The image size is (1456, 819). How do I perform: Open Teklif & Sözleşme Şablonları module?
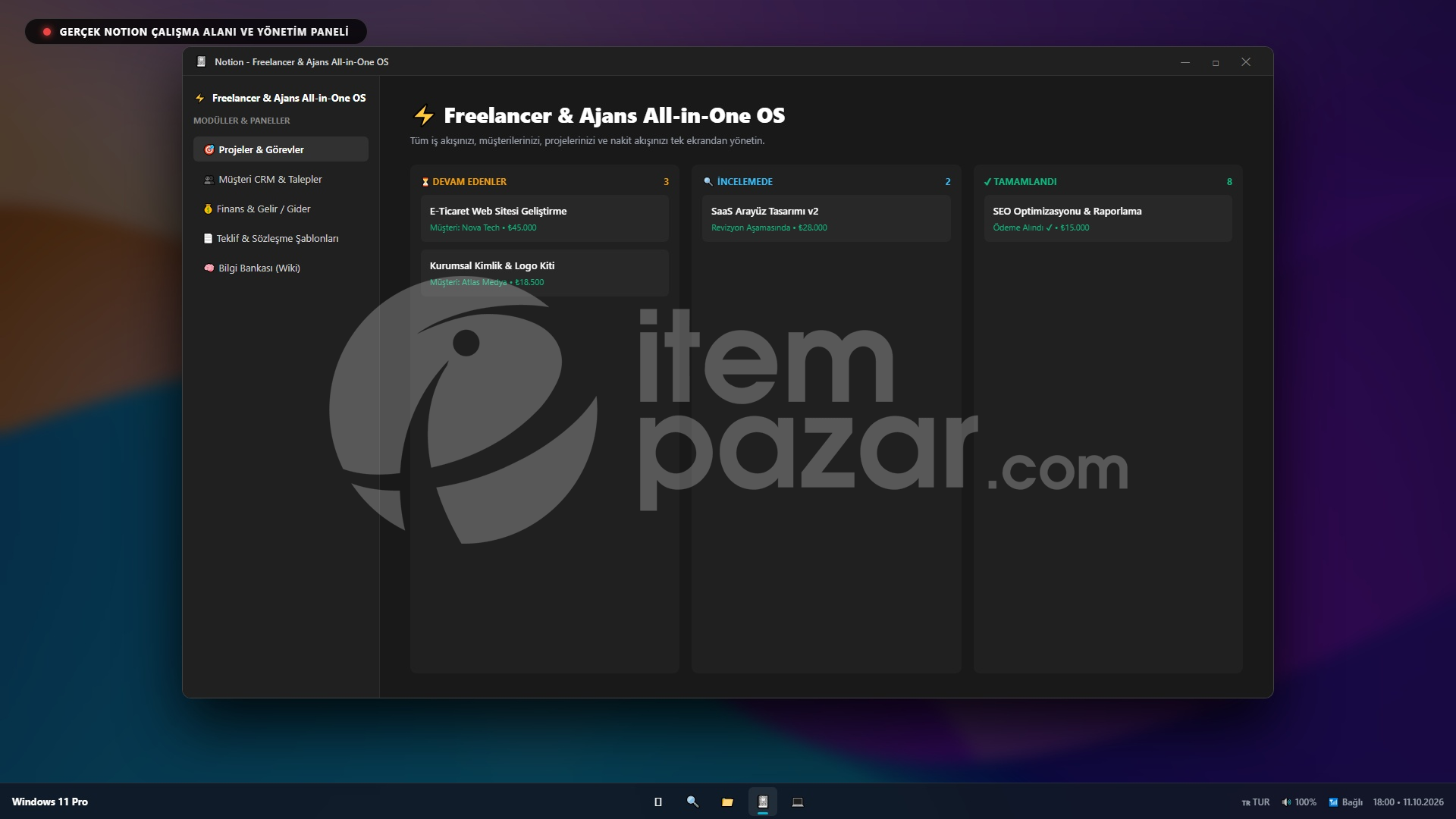281,238
